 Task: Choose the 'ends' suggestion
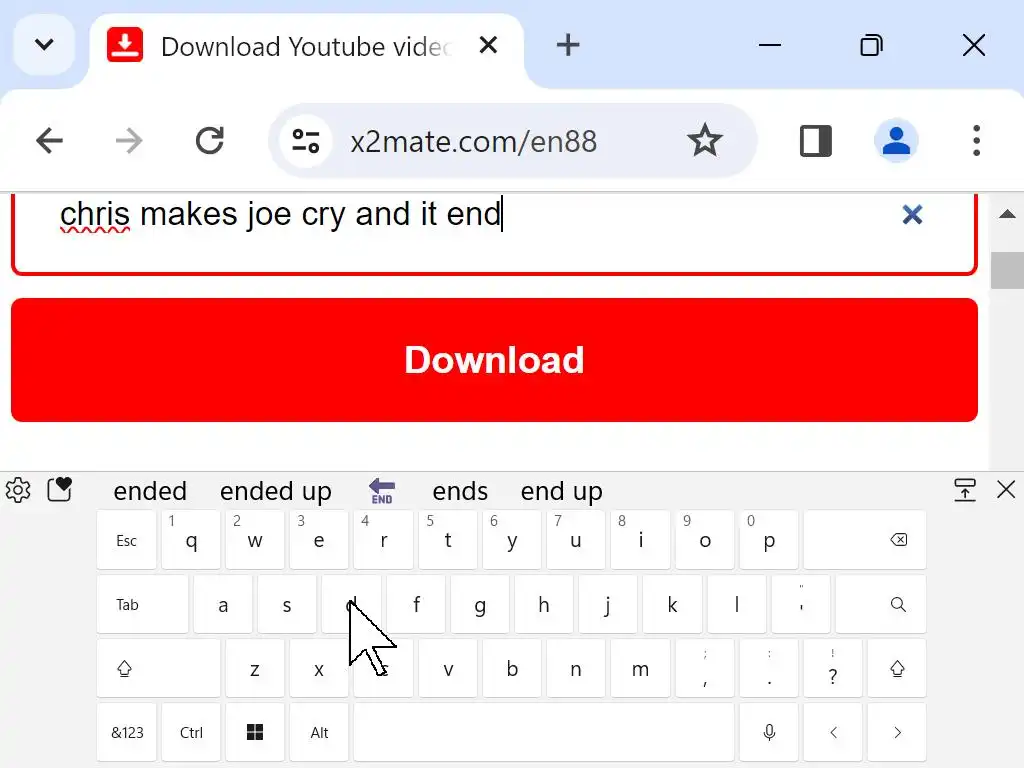coord(460,491)
